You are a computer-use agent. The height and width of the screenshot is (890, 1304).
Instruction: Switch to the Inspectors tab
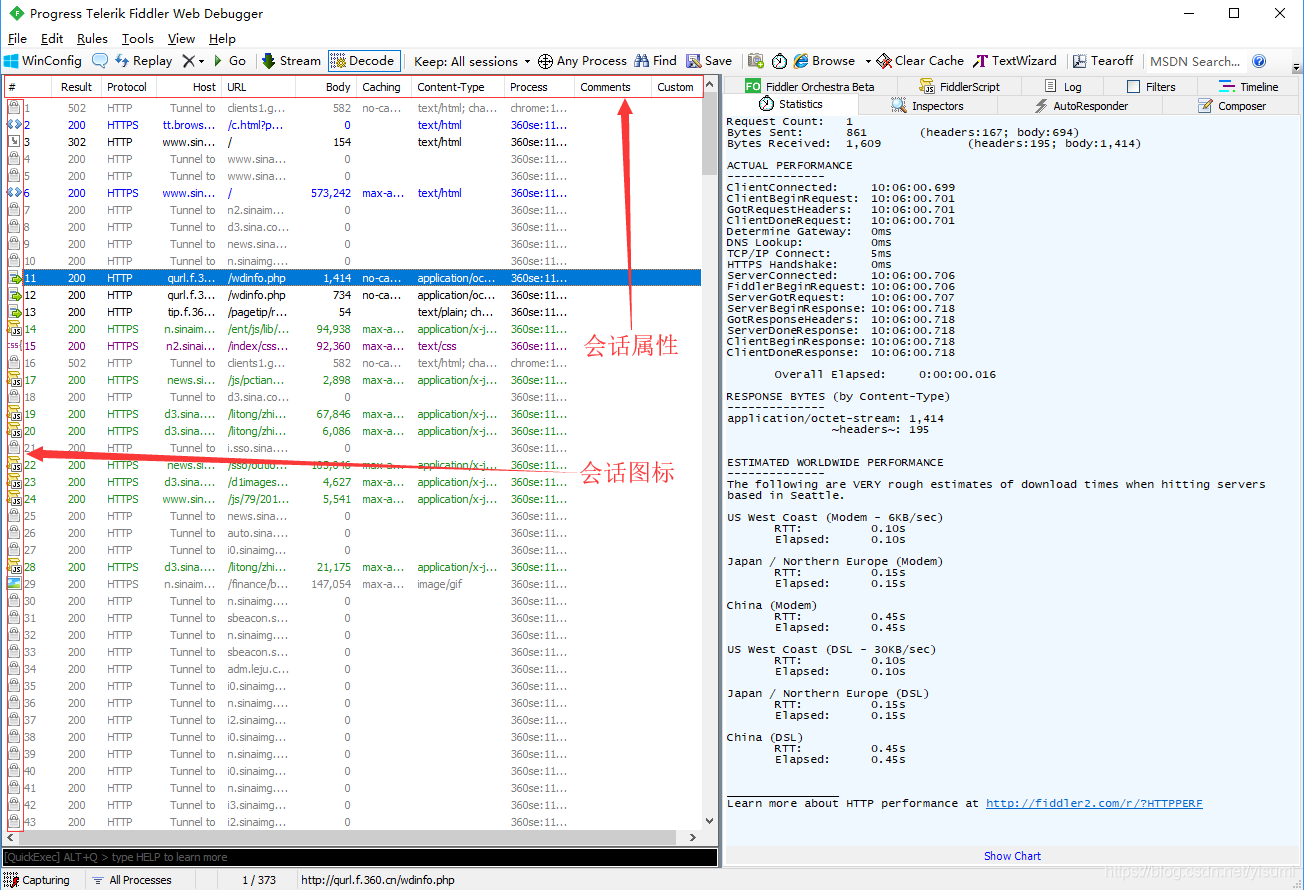pyautogui.click(x=928, y=106)
